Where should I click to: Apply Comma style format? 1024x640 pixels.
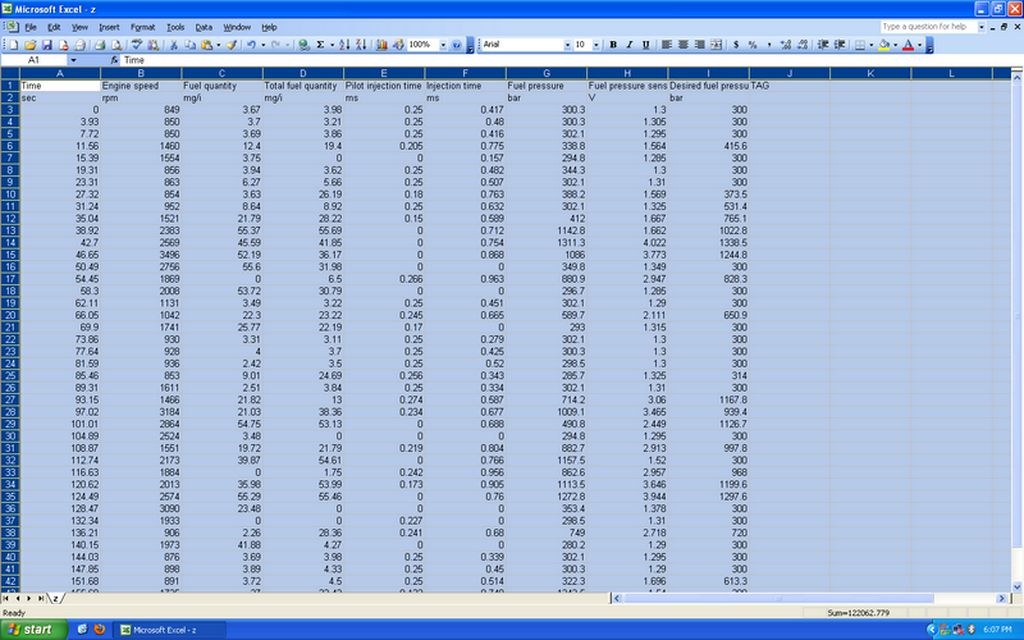(769, 44)
